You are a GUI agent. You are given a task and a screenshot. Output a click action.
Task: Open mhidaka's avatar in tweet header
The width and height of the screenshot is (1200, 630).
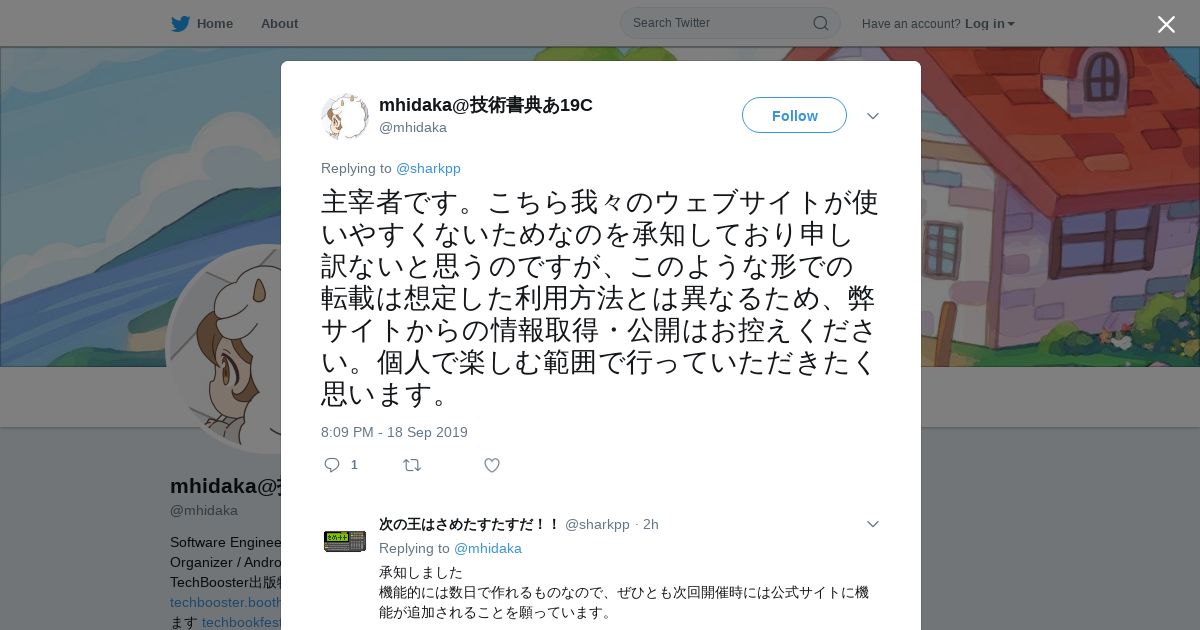tap(345, 116)
